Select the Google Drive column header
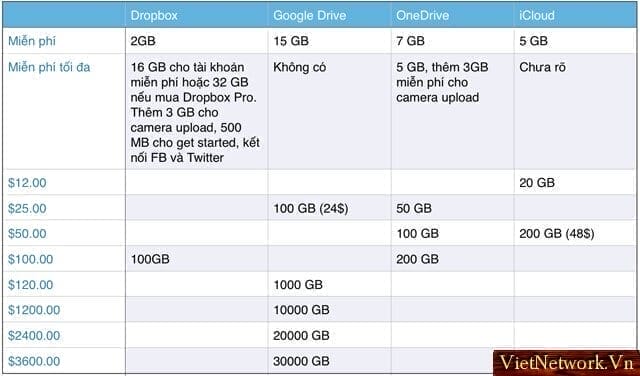640x376 pixels. coord(309,16)
